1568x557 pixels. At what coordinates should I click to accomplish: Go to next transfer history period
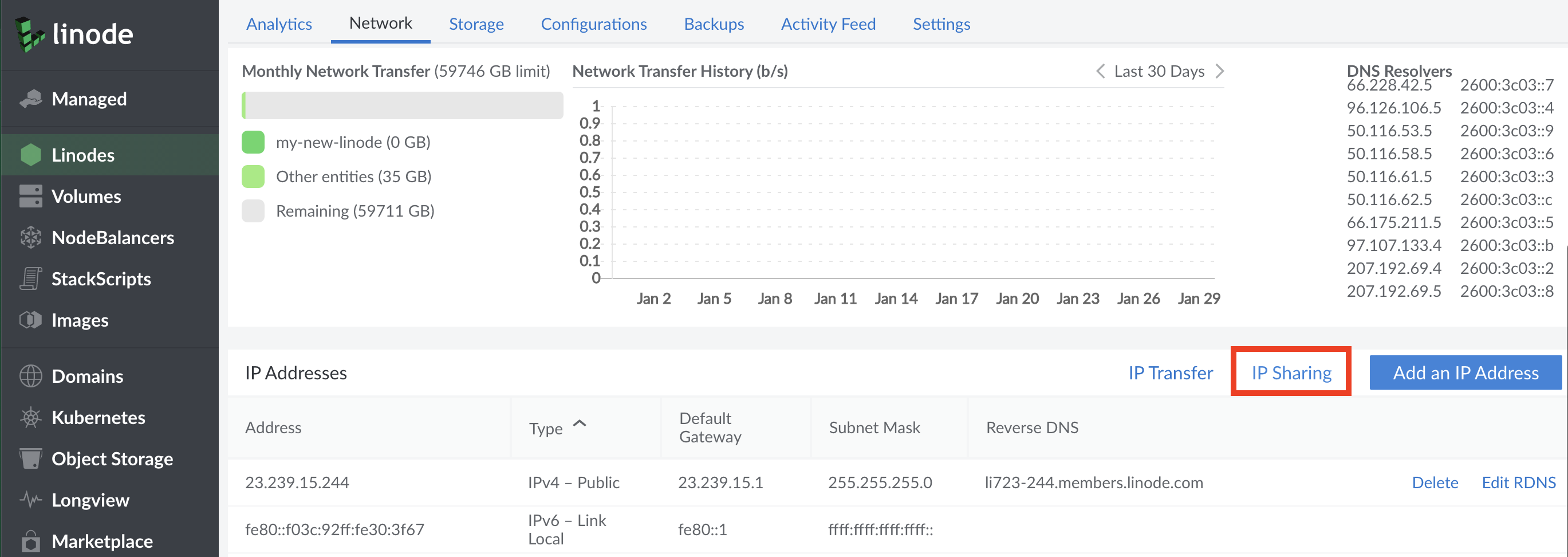1219,71
